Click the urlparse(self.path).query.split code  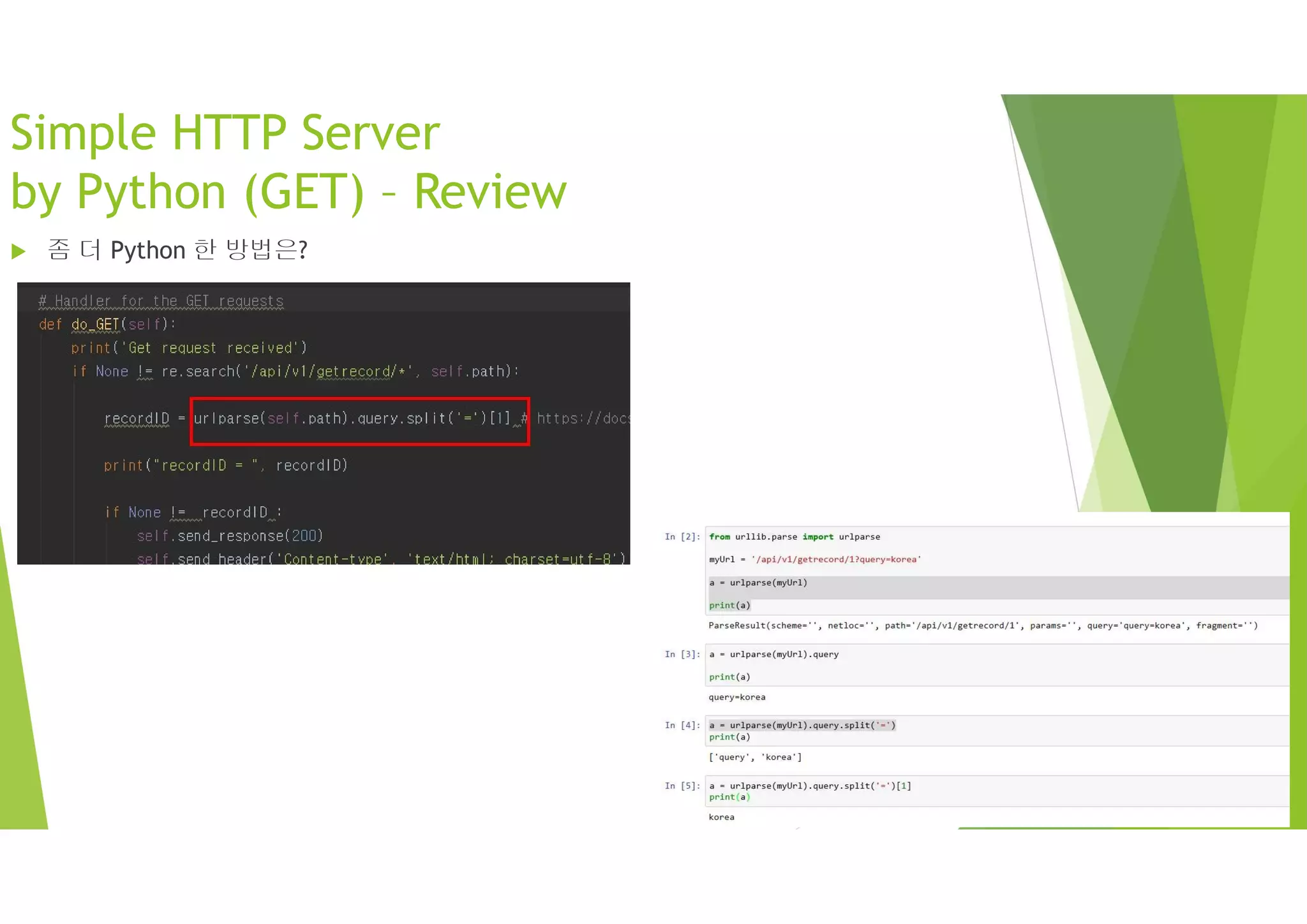coord(352,419)
